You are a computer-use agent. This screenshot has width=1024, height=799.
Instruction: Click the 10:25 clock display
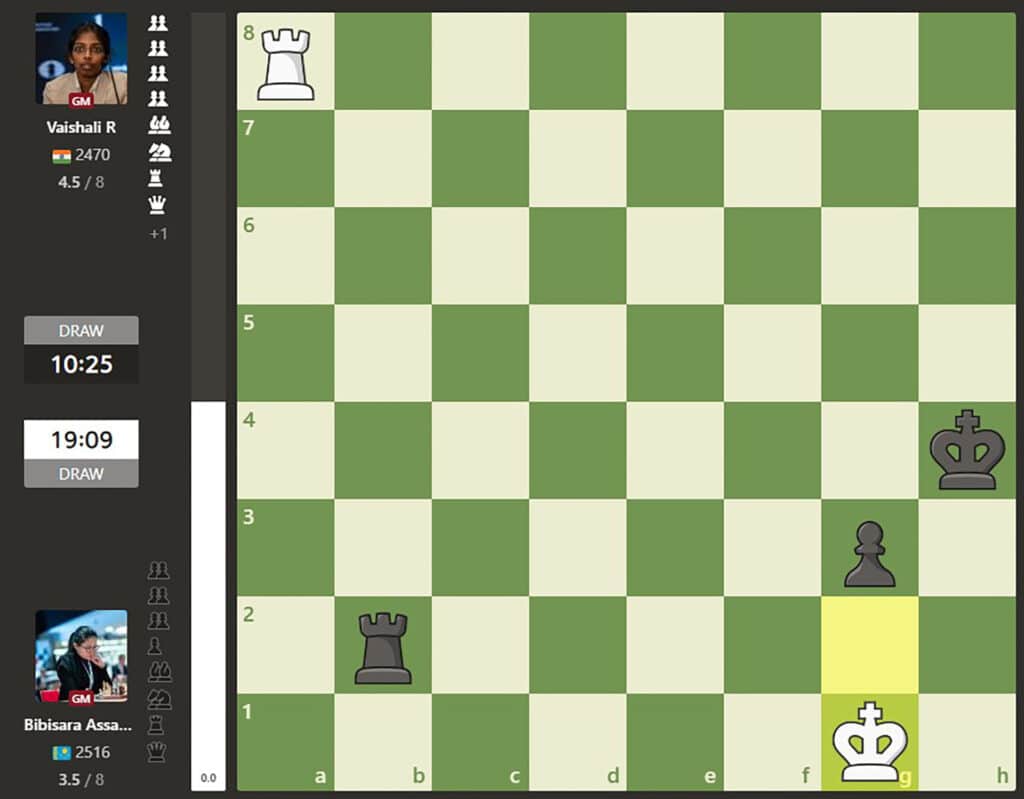pyautogui.click(x=81, y=365)
